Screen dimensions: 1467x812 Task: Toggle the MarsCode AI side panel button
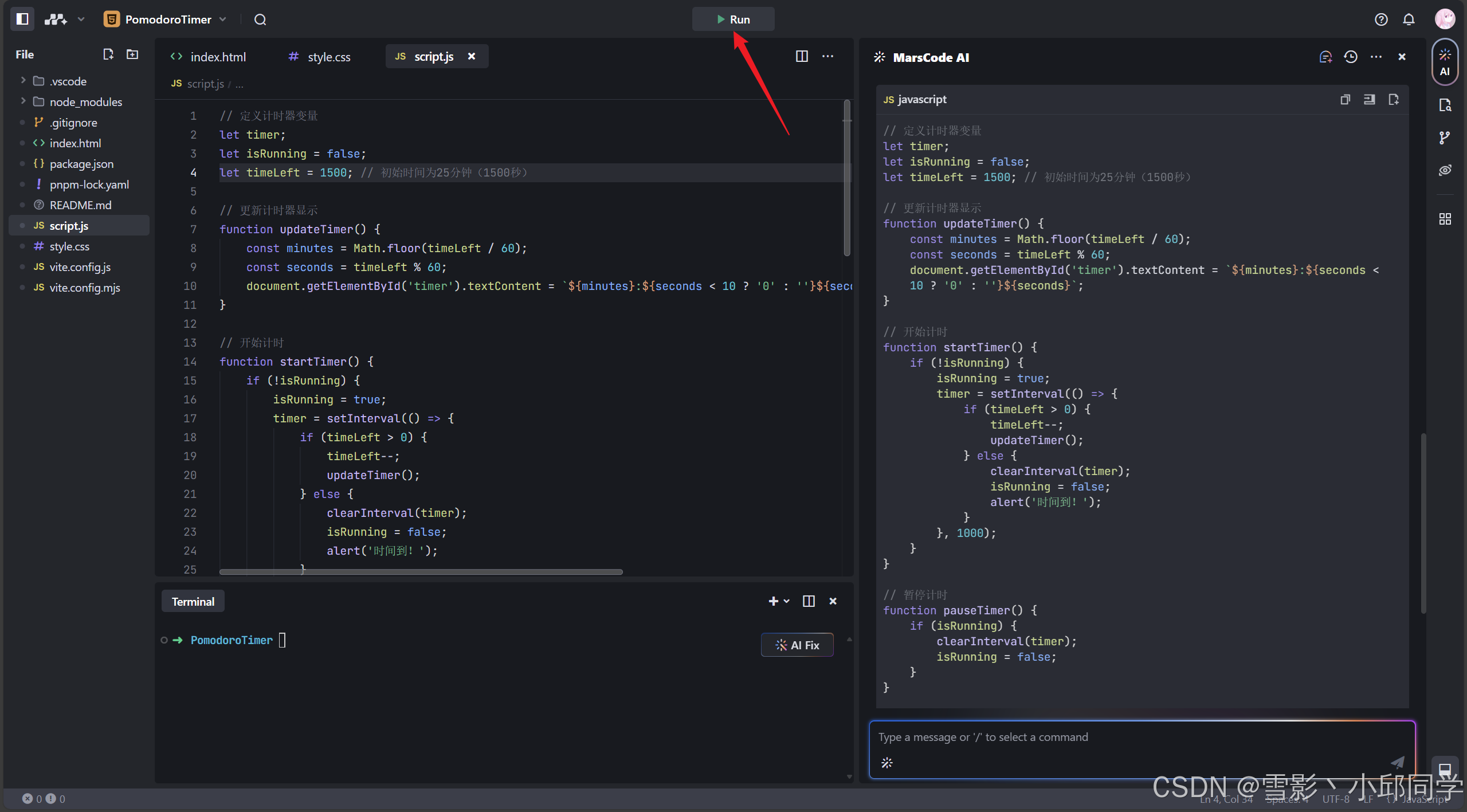tap(1445, 62)
